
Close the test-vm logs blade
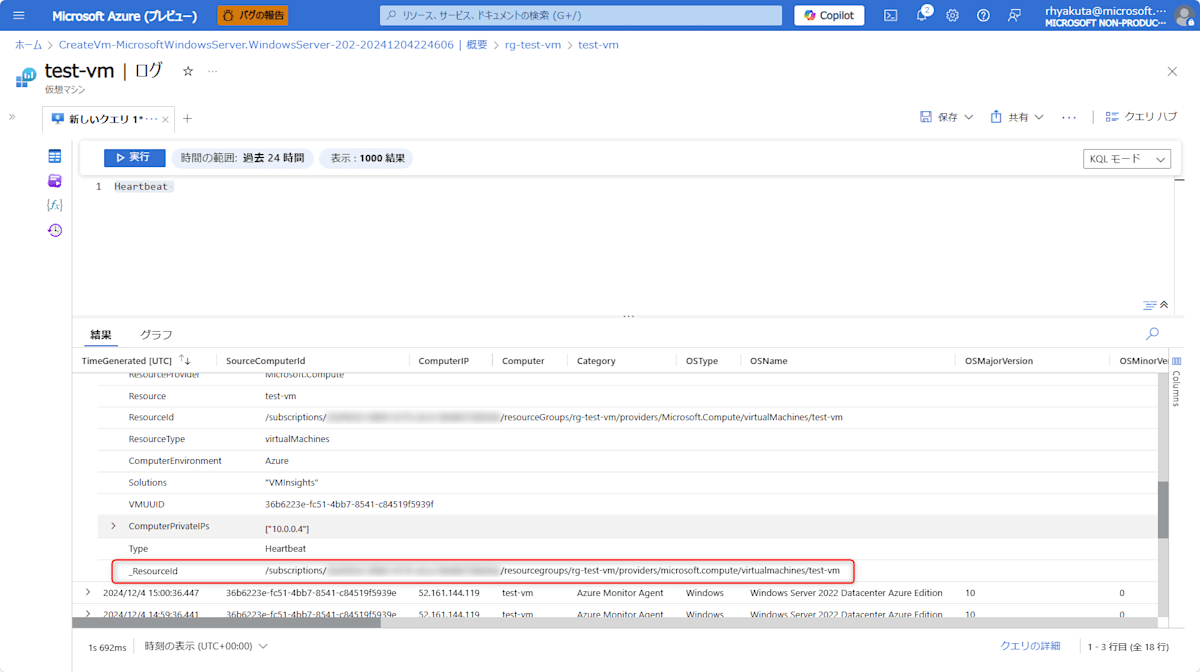click(x=1172, y=71)
